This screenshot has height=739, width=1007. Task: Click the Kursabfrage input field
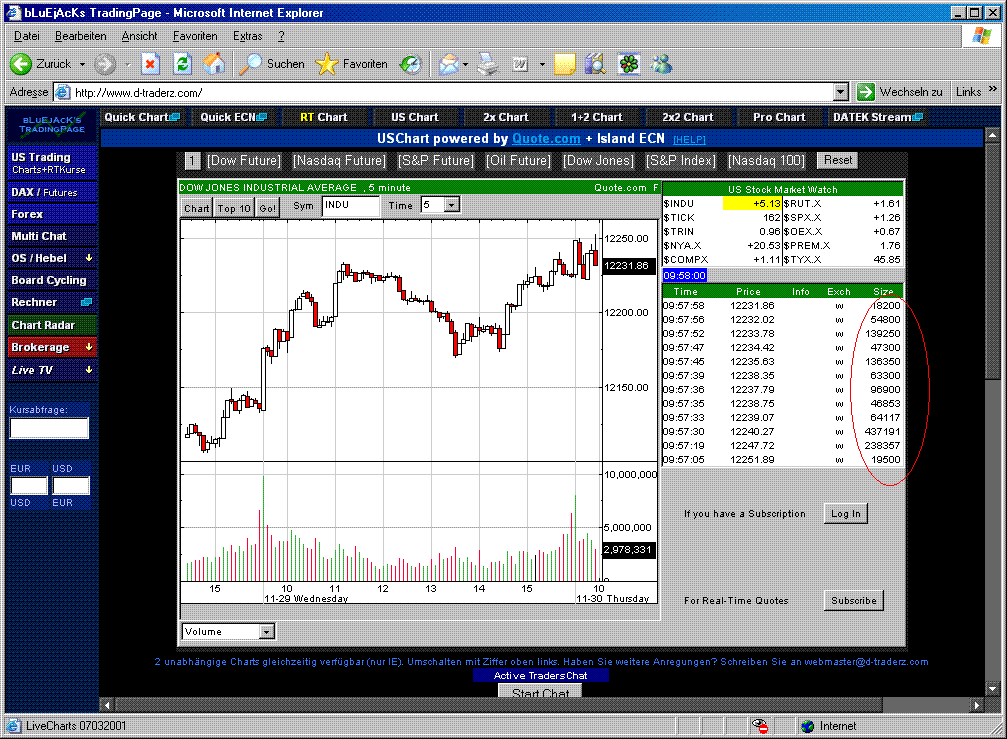(x=49, y=428)
